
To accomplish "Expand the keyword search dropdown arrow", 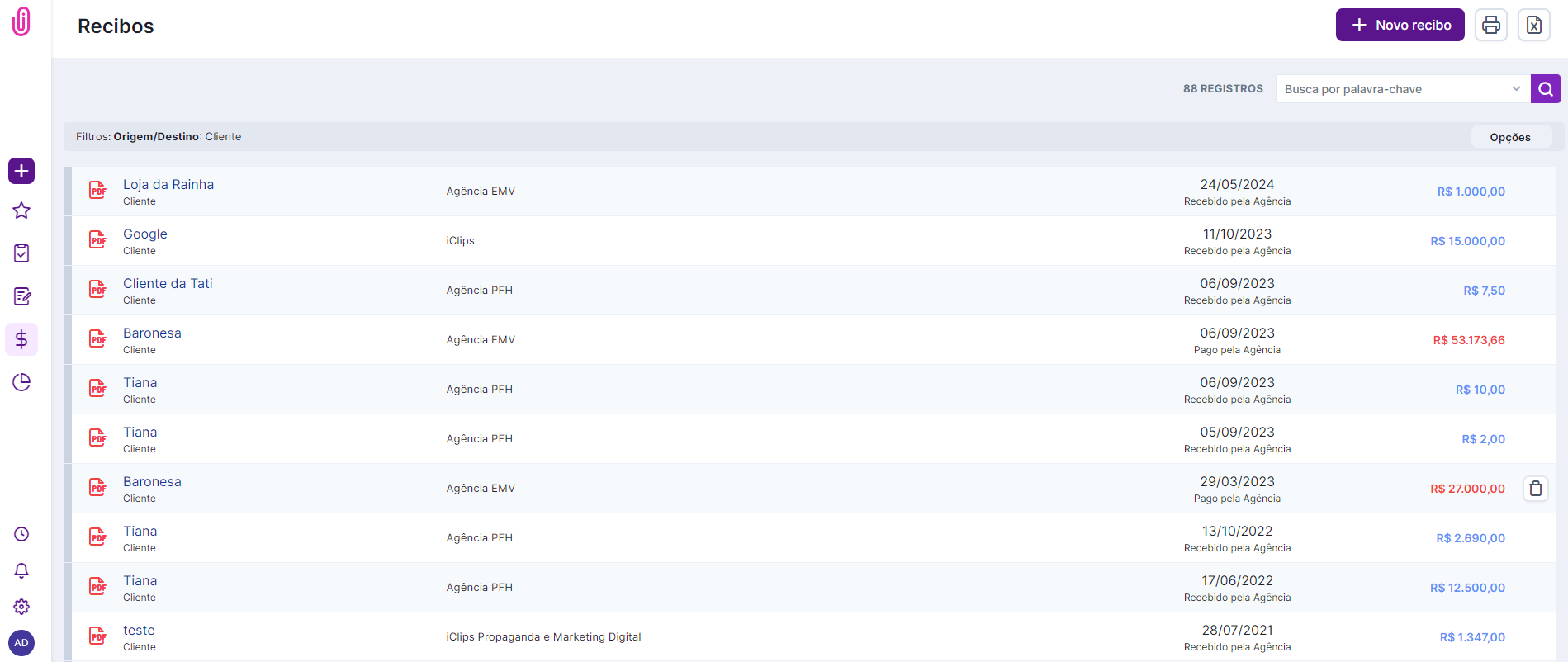I will point(1516,89).
